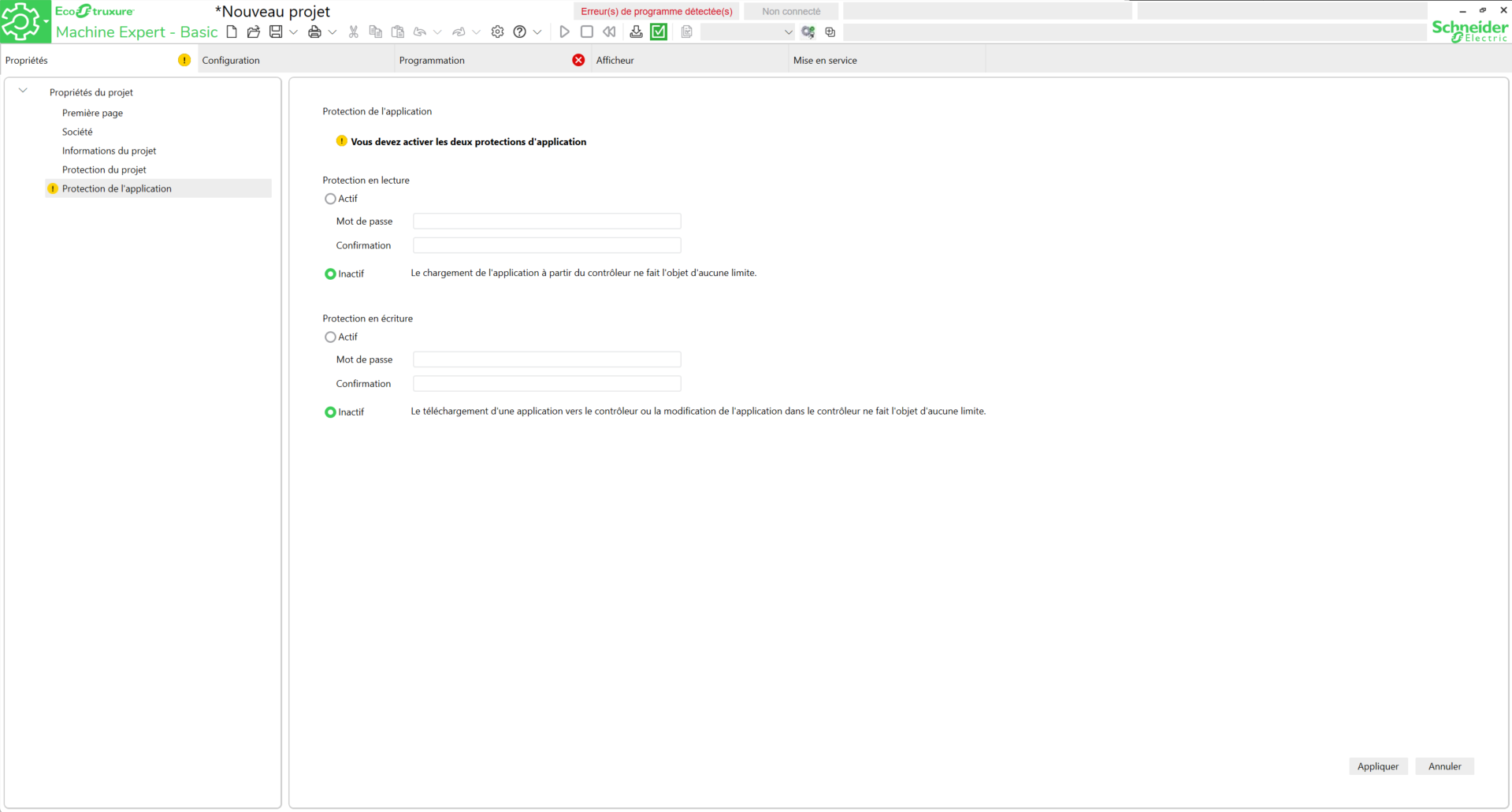Enable Actif under Protection en écriture
Viewport: 1512px width, 812px height.
coord(330,337)
